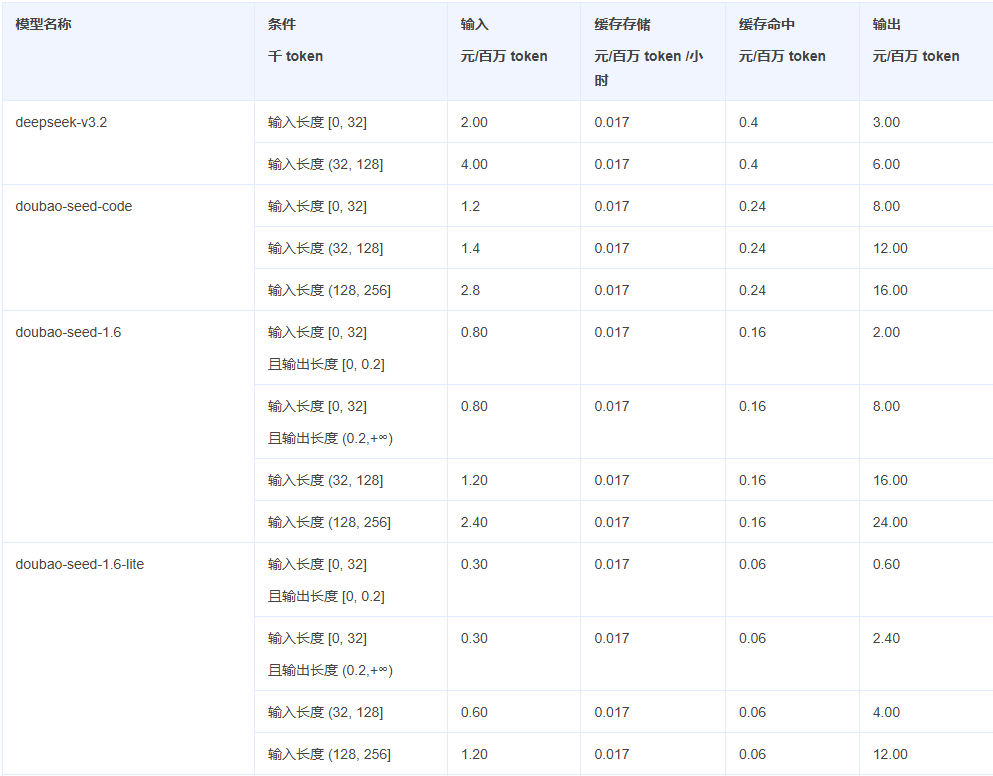Screen dimensions: 993x776
Task: Click doubao-seed-1.6 output price 2.00
Action: click(886, 332)
